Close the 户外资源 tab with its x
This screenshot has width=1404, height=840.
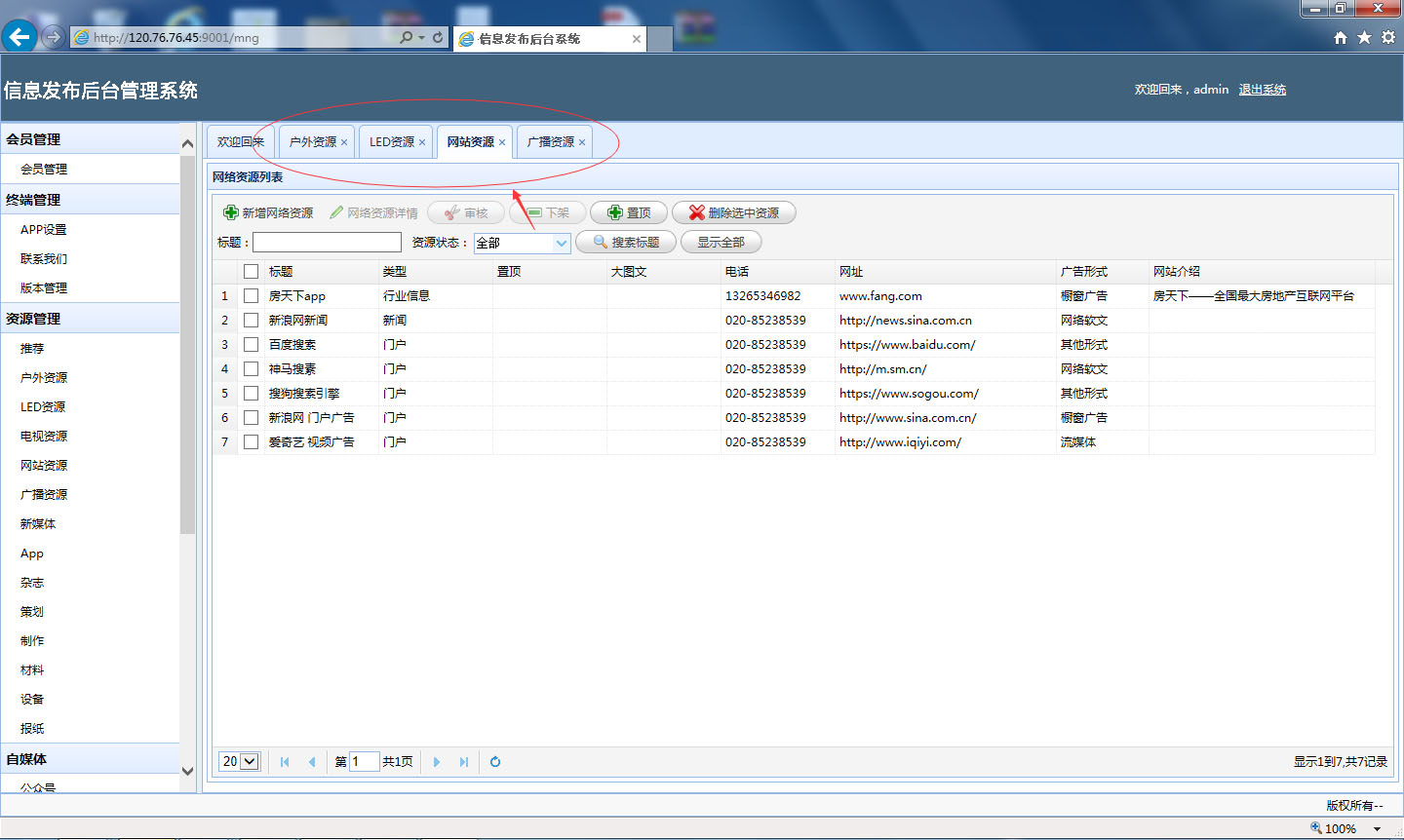tap(344, 142)
